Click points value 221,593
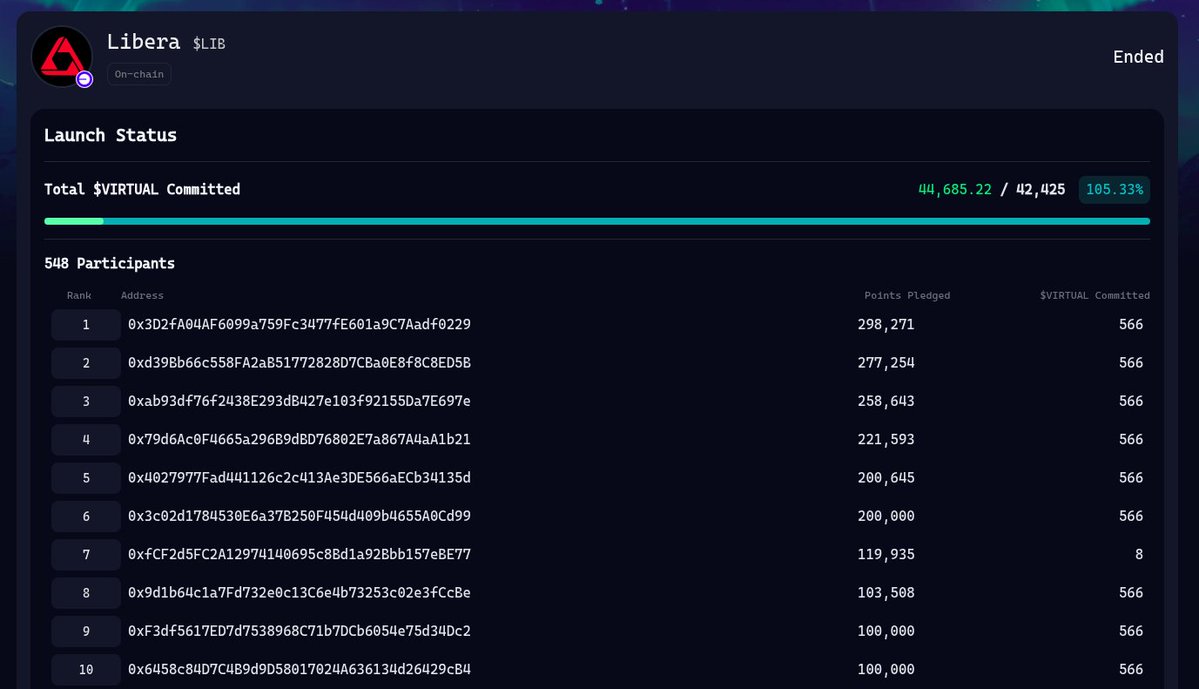Image resolution: width=1199 pixels, height=689 pixels. pos(885,440)
